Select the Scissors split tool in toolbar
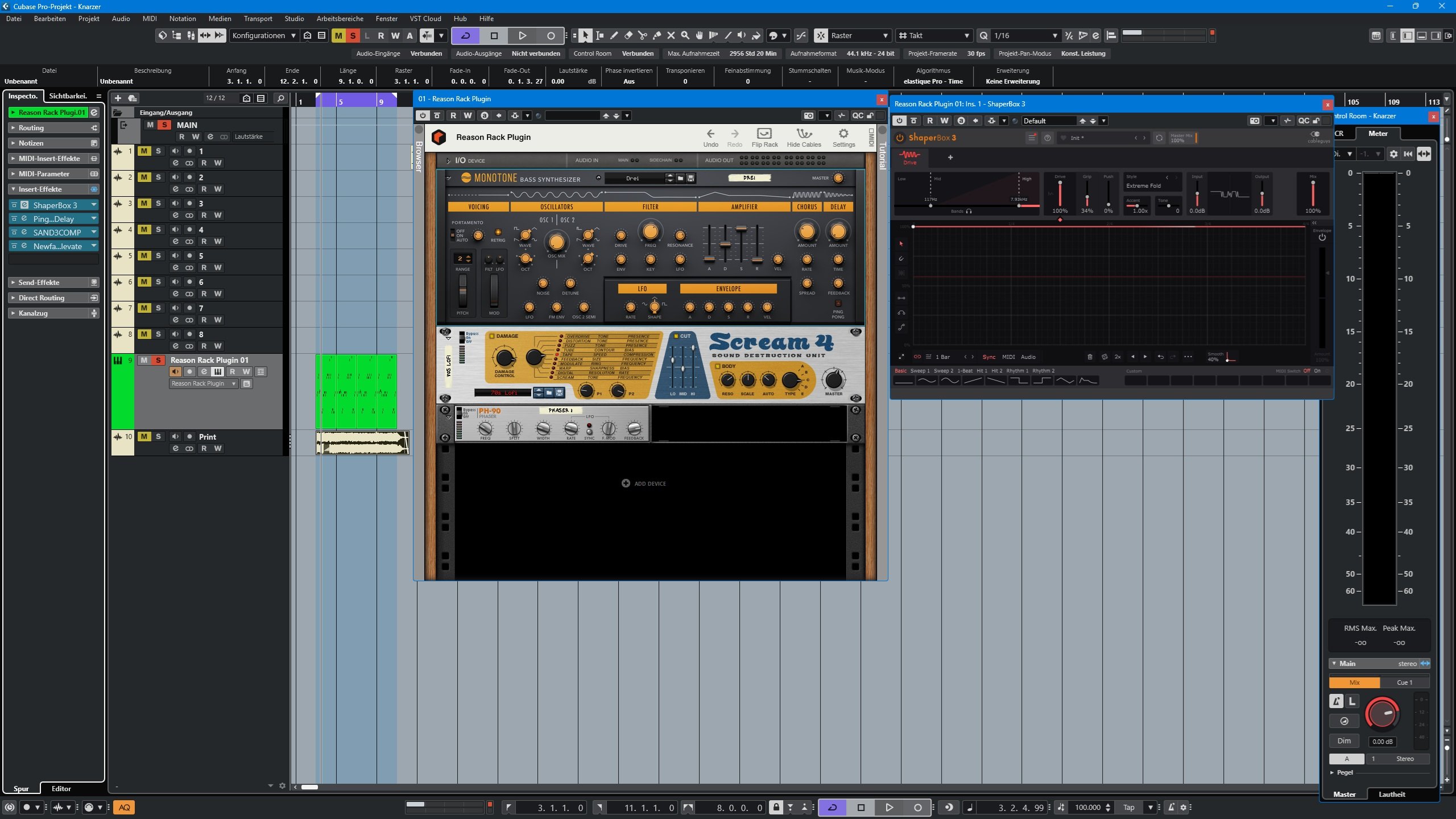This screenshot has height=819, width=1456. [642, 35]
